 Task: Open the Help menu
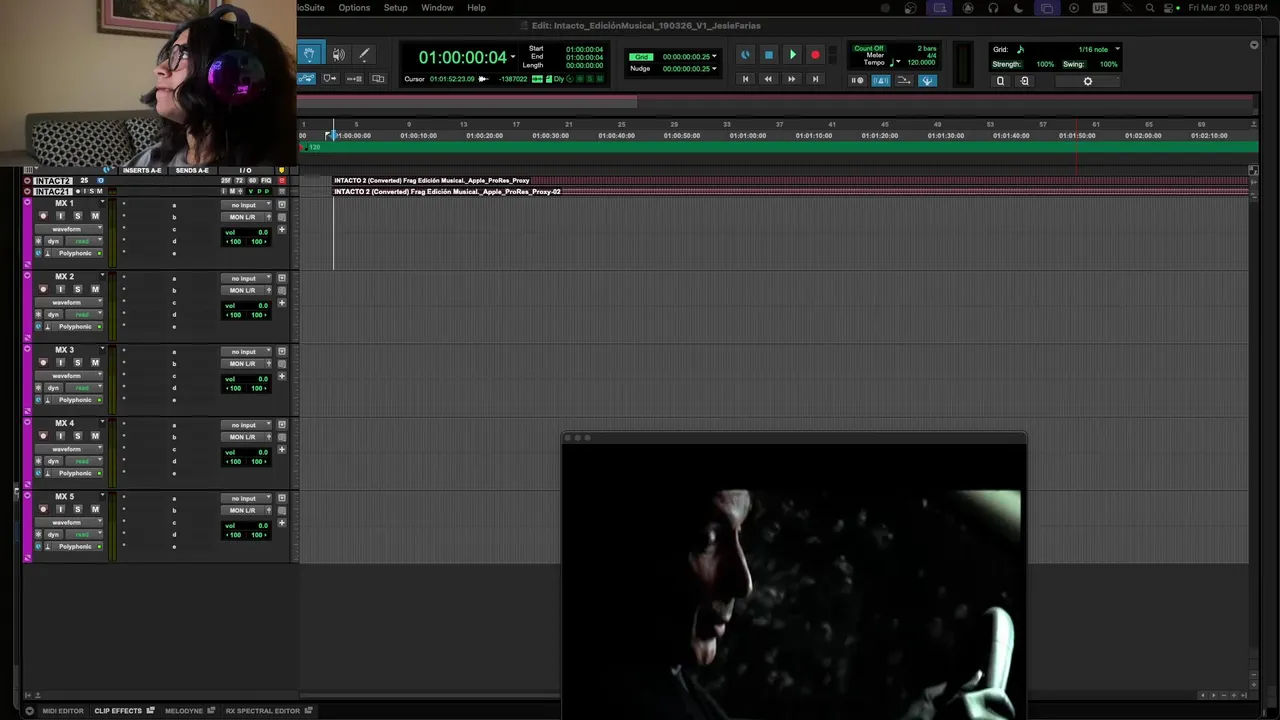pyautogui.click(x=477, y=7)
